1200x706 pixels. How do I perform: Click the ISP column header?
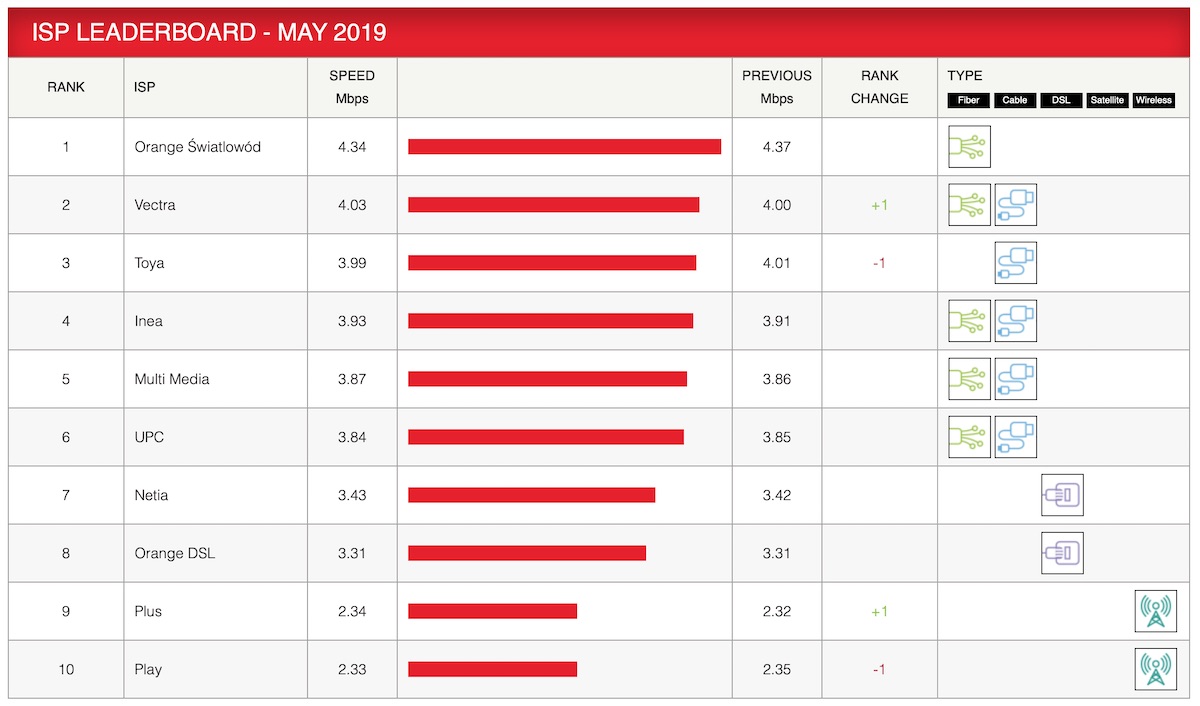point(144,87)
